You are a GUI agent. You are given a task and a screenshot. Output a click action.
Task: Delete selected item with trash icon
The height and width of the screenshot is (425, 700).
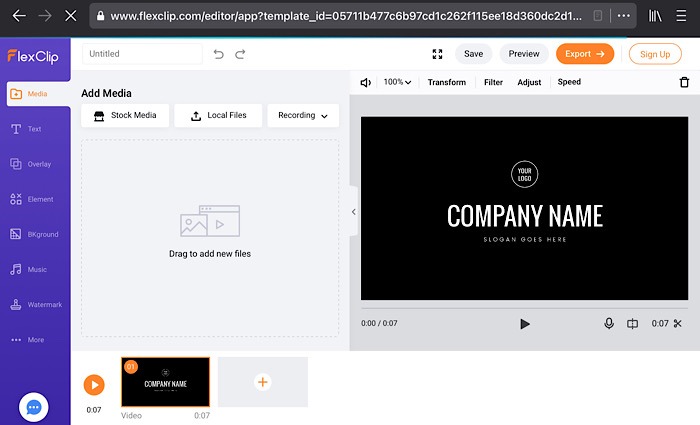[x=684, y=82]
